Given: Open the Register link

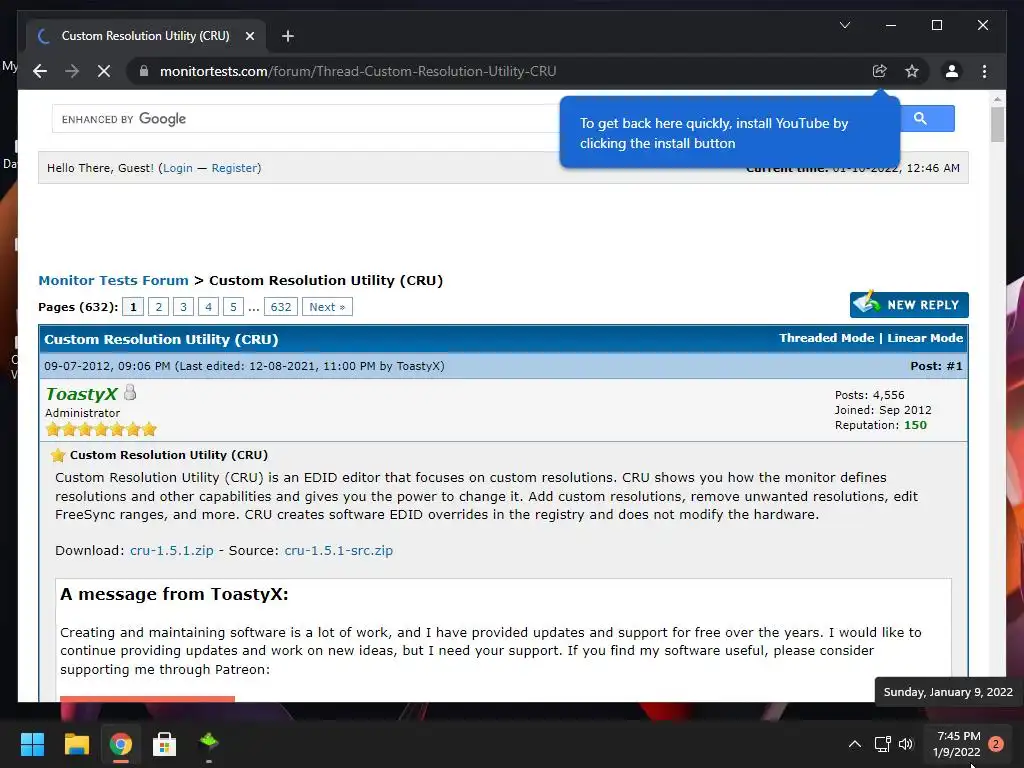Looking at the screenshot, I should point(234,168).
